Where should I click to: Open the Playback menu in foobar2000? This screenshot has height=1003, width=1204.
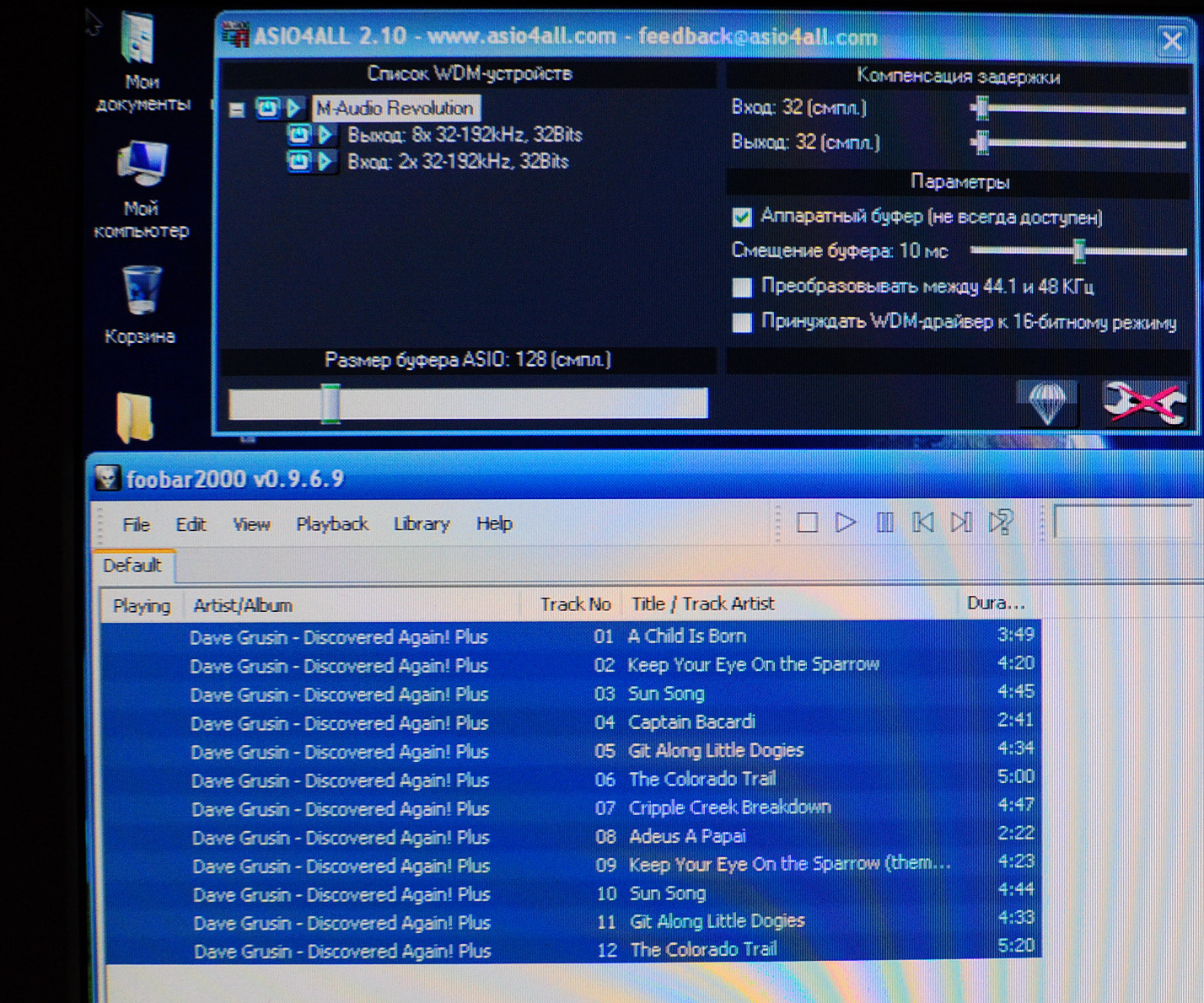(332, 524)
